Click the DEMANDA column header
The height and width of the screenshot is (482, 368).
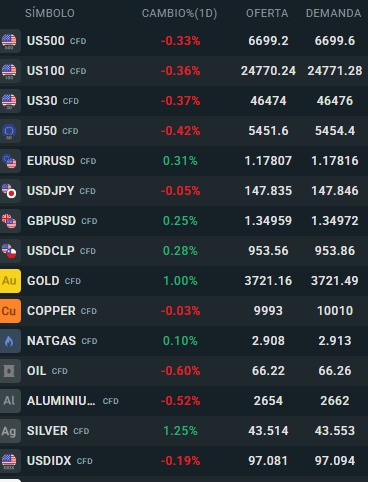[333, 13]
